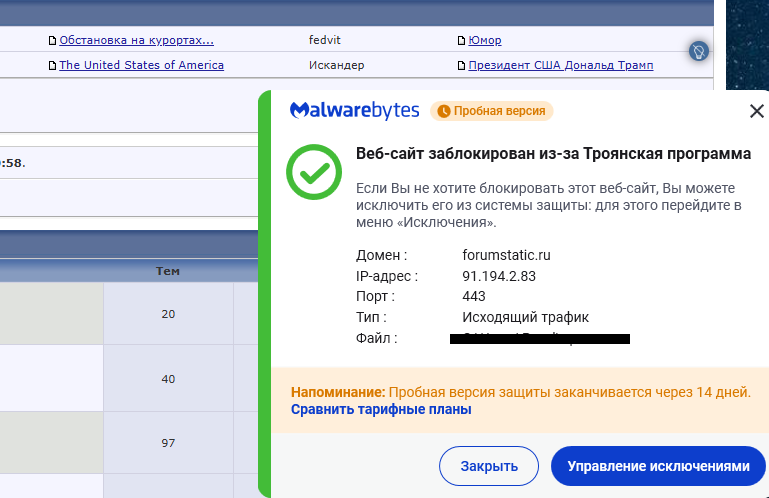The height and width of the screenshot is (498, 769).
Task: Click the document icon beside Обстановка на курортах
Action: point(52,41)
